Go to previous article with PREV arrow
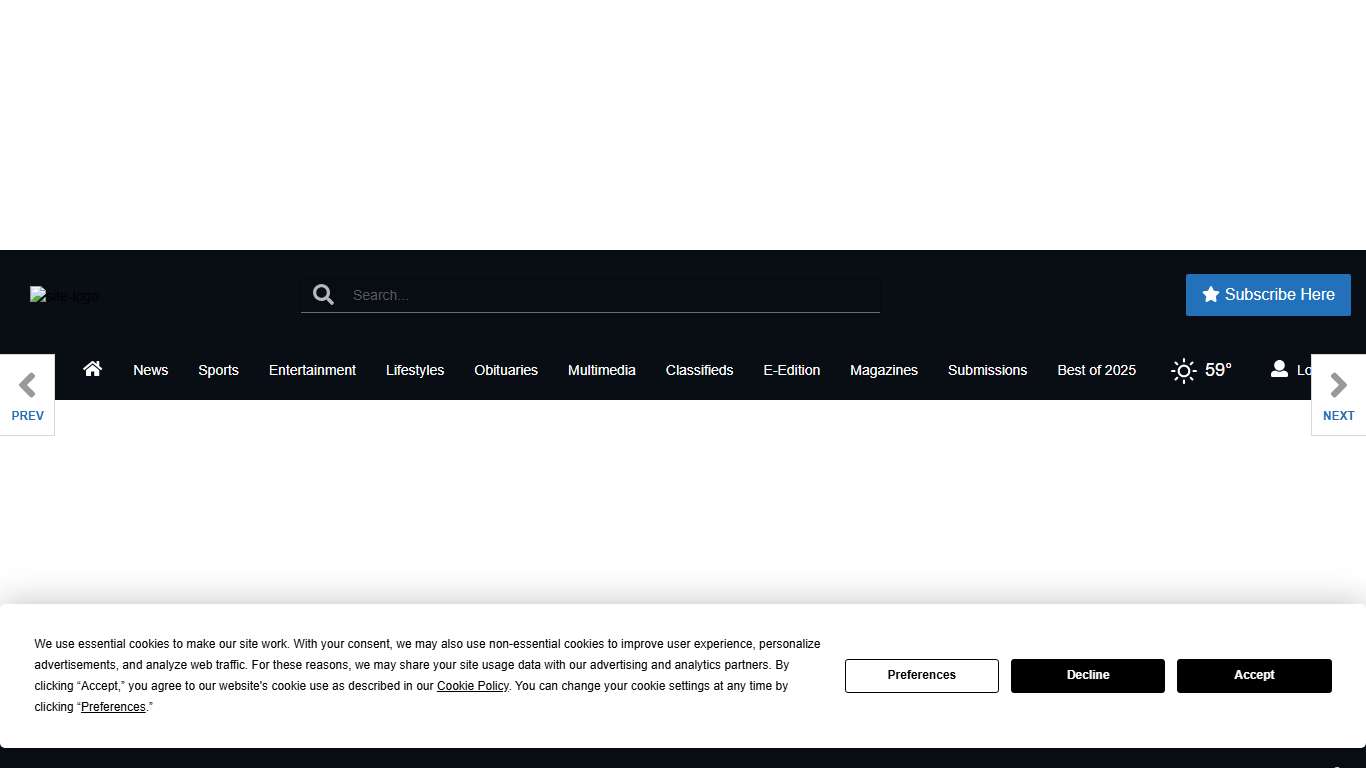The height and width of the screenshot is (768, 1366). 27,395
